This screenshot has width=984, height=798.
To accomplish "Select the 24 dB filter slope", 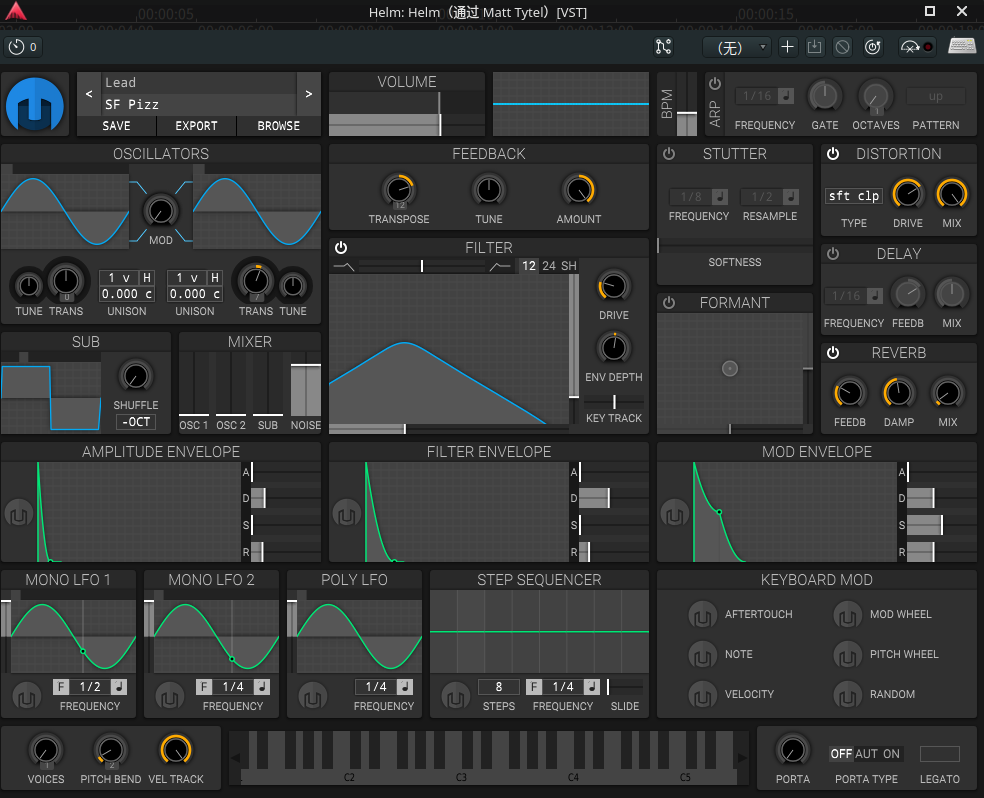I will [x=549, y=265].
